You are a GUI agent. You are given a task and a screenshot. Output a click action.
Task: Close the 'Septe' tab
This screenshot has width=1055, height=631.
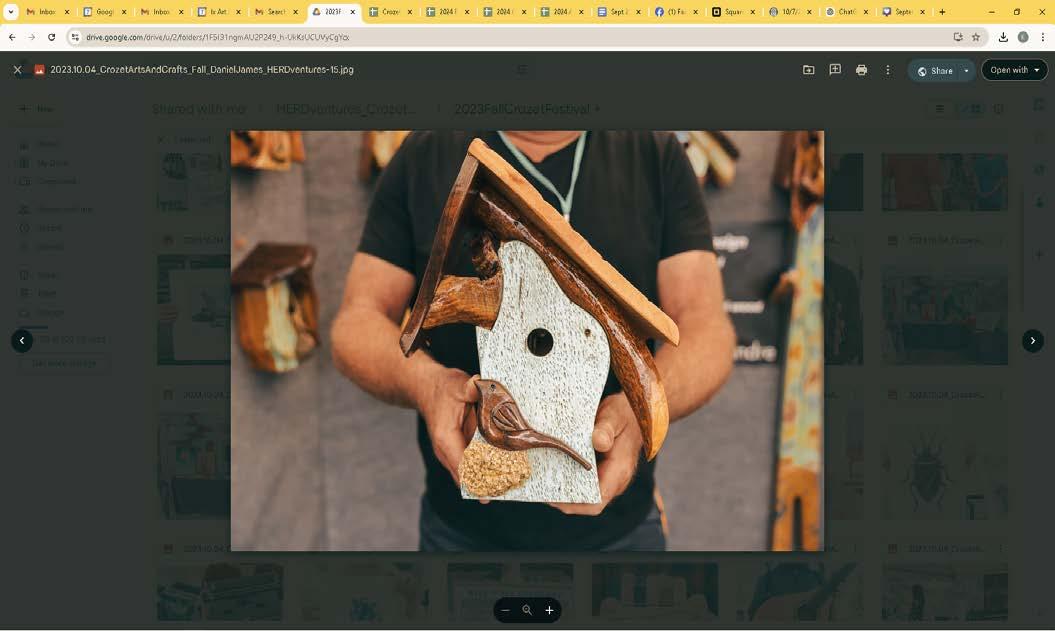(x=922, y=11)
